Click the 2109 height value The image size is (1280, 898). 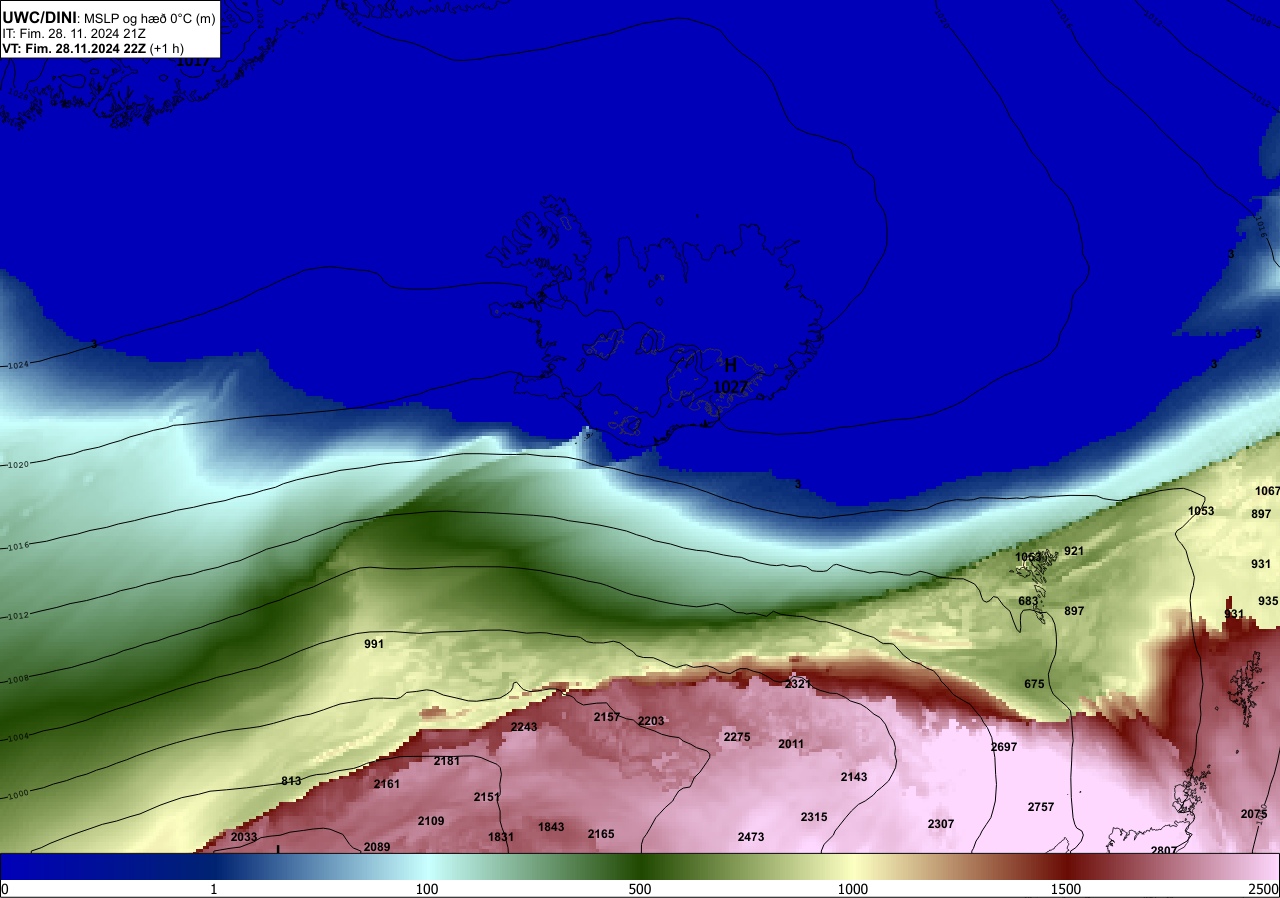click(431, 821)
